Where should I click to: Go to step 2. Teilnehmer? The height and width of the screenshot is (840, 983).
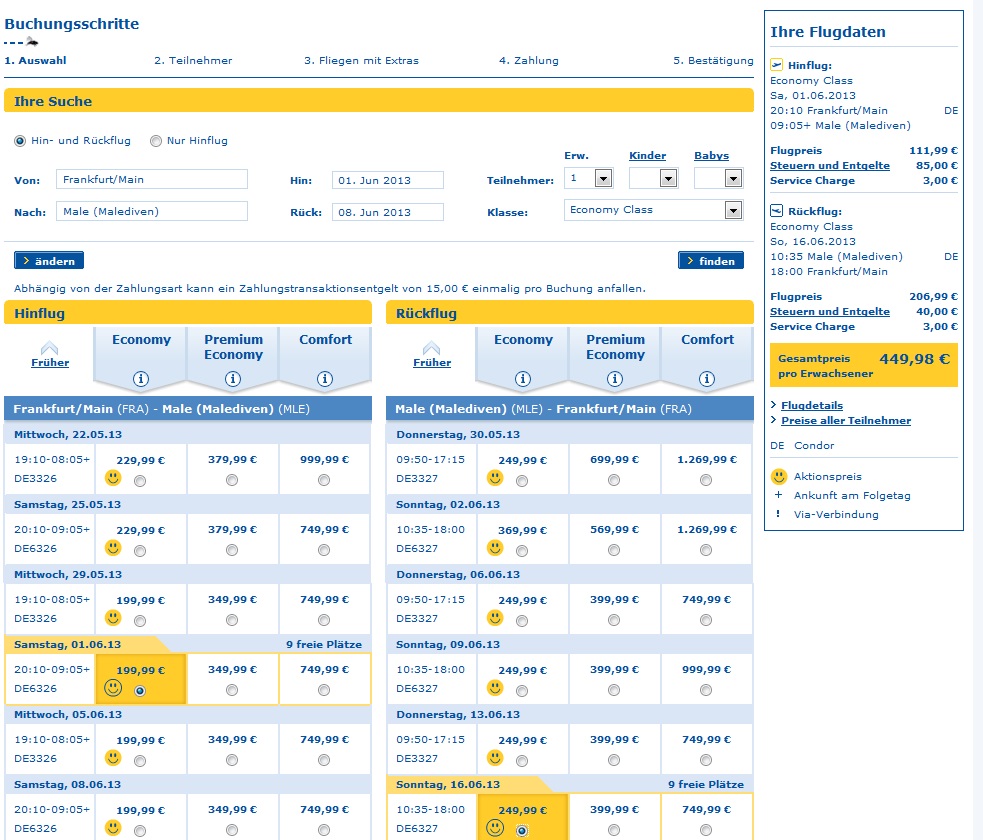tap(193, 61)
